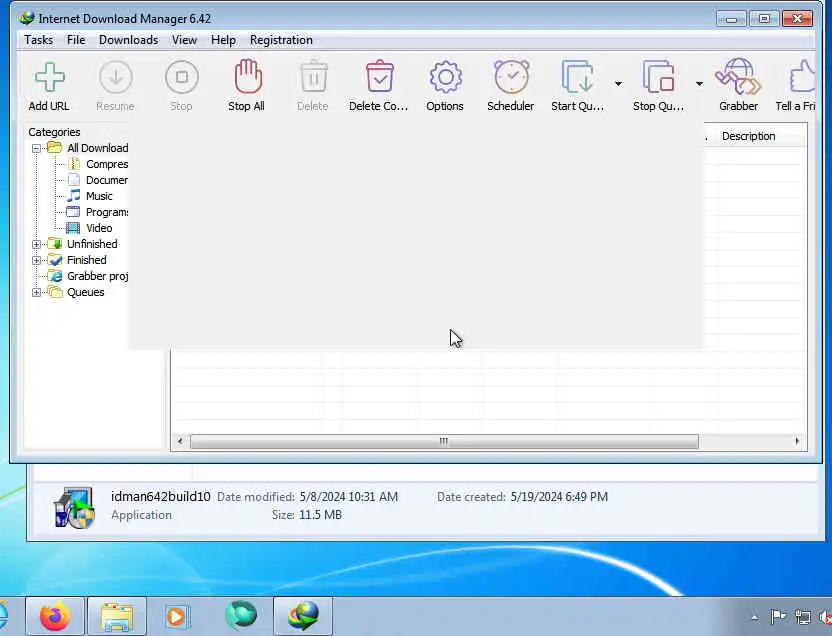Screen dimensions: 832x636
Task: Click the Resume download icon
Action: click(x=116, y=77)
